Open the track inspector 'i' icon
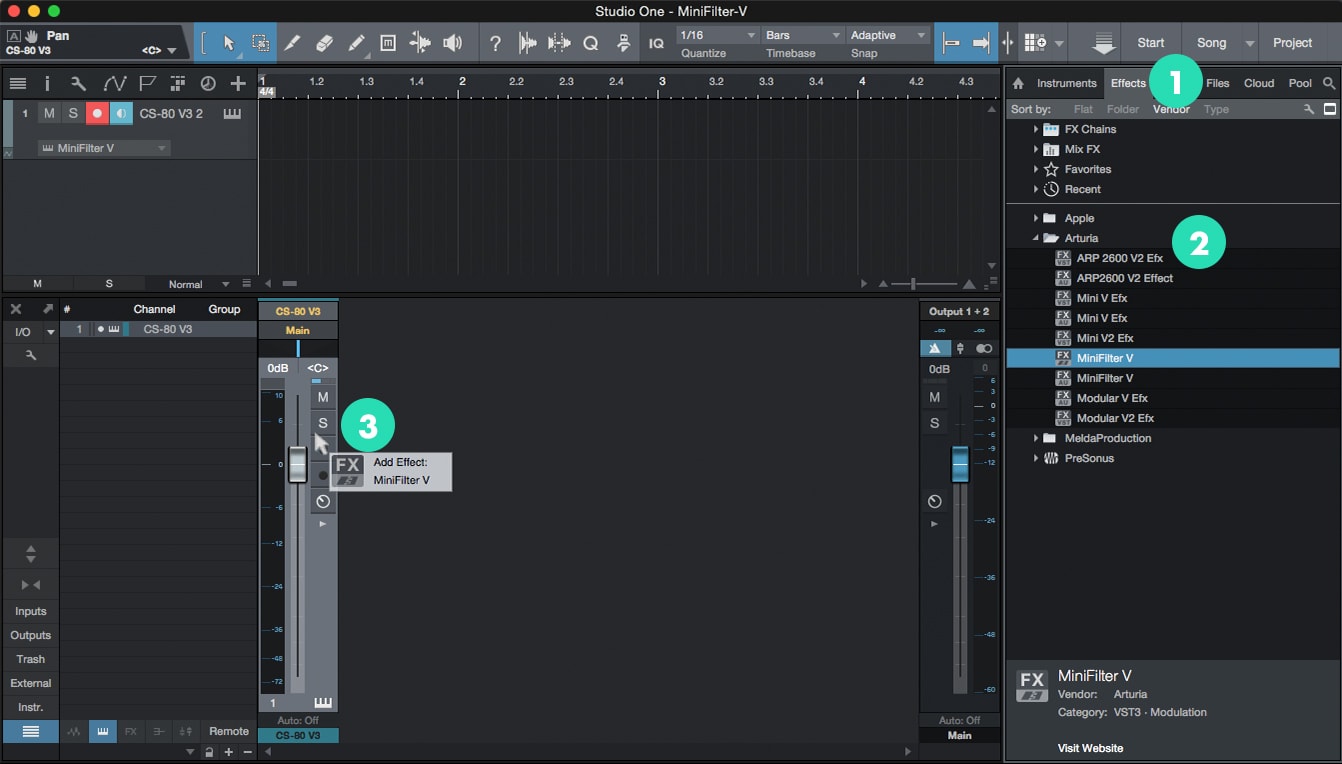This screenshot has height=764, width=1342. click(x=47, y=83)
